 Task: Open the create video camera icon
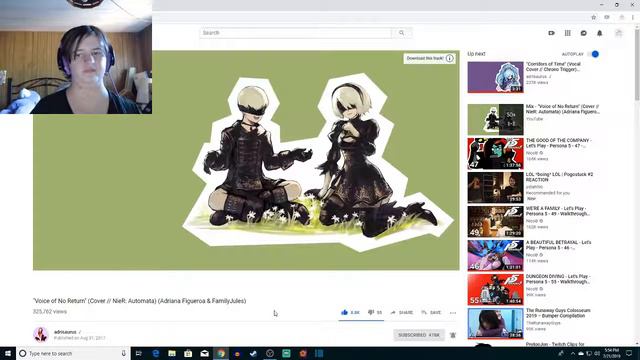tap(551, 33)
